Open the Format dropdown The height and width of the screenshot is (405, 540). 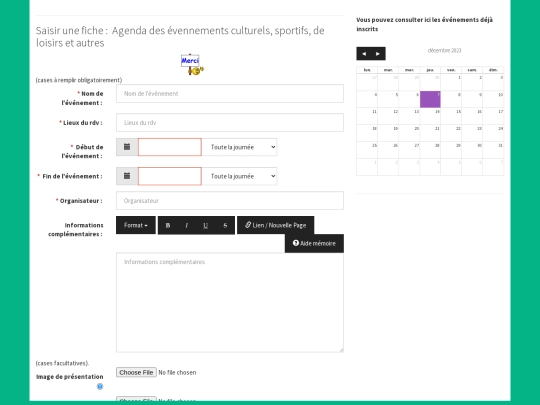[136, 225]
